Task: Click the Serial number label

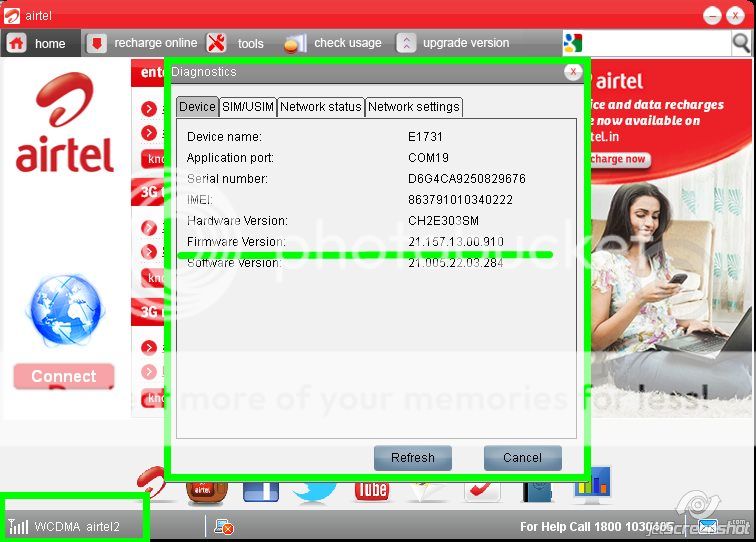Action: [x=227, y=179]
